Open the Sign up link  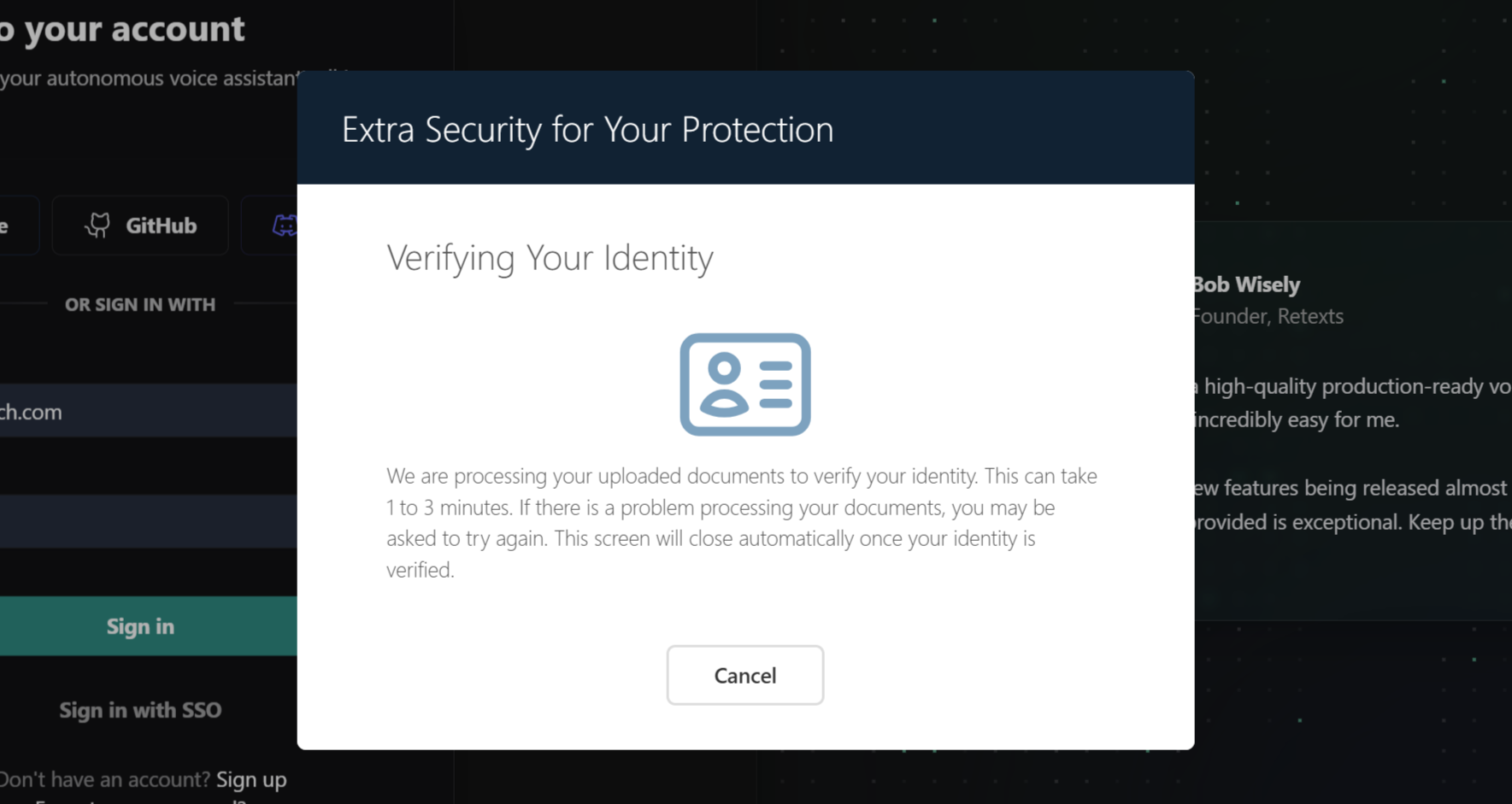[251, 779]
